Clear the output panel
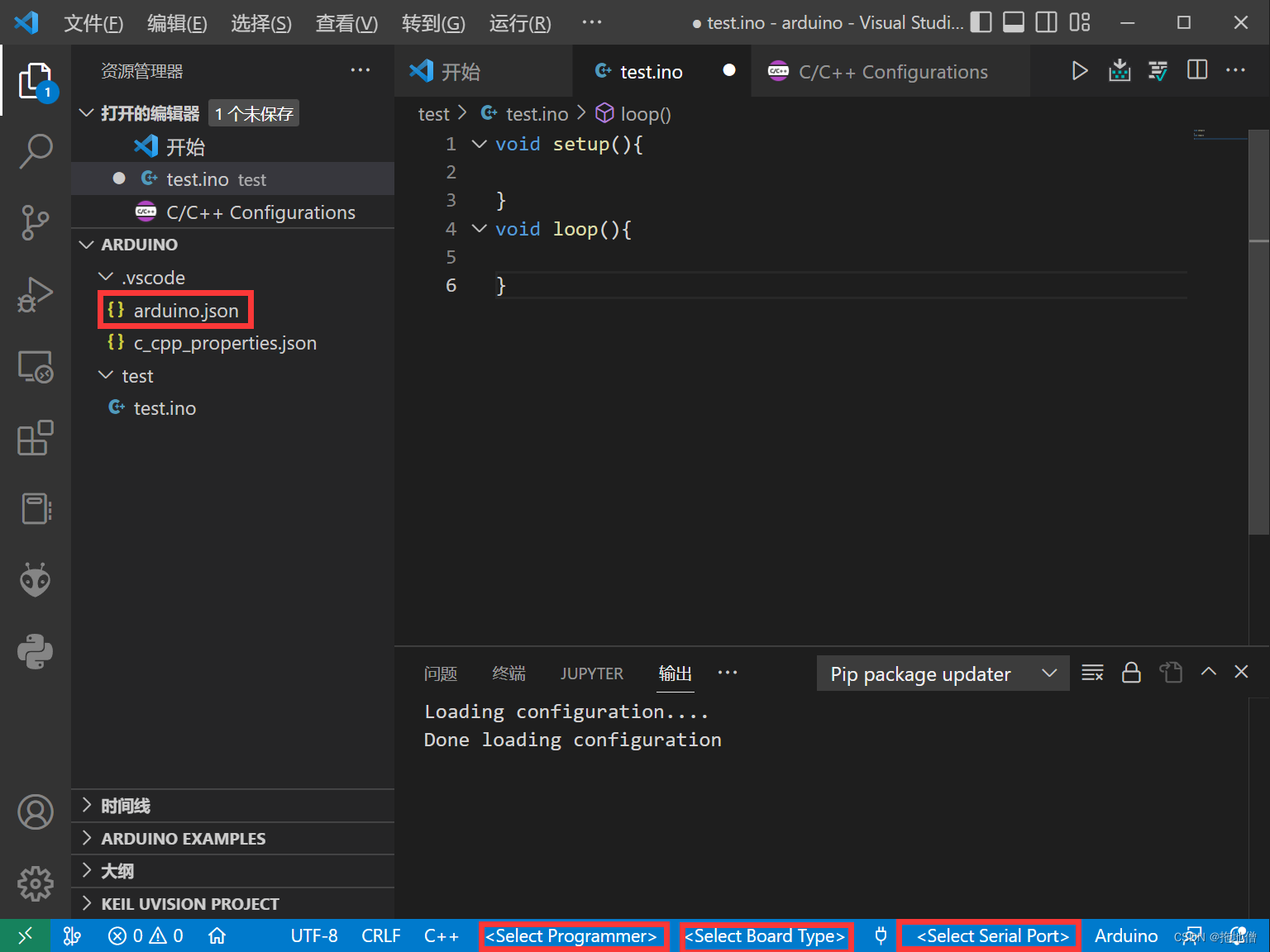 [1092, 673]
